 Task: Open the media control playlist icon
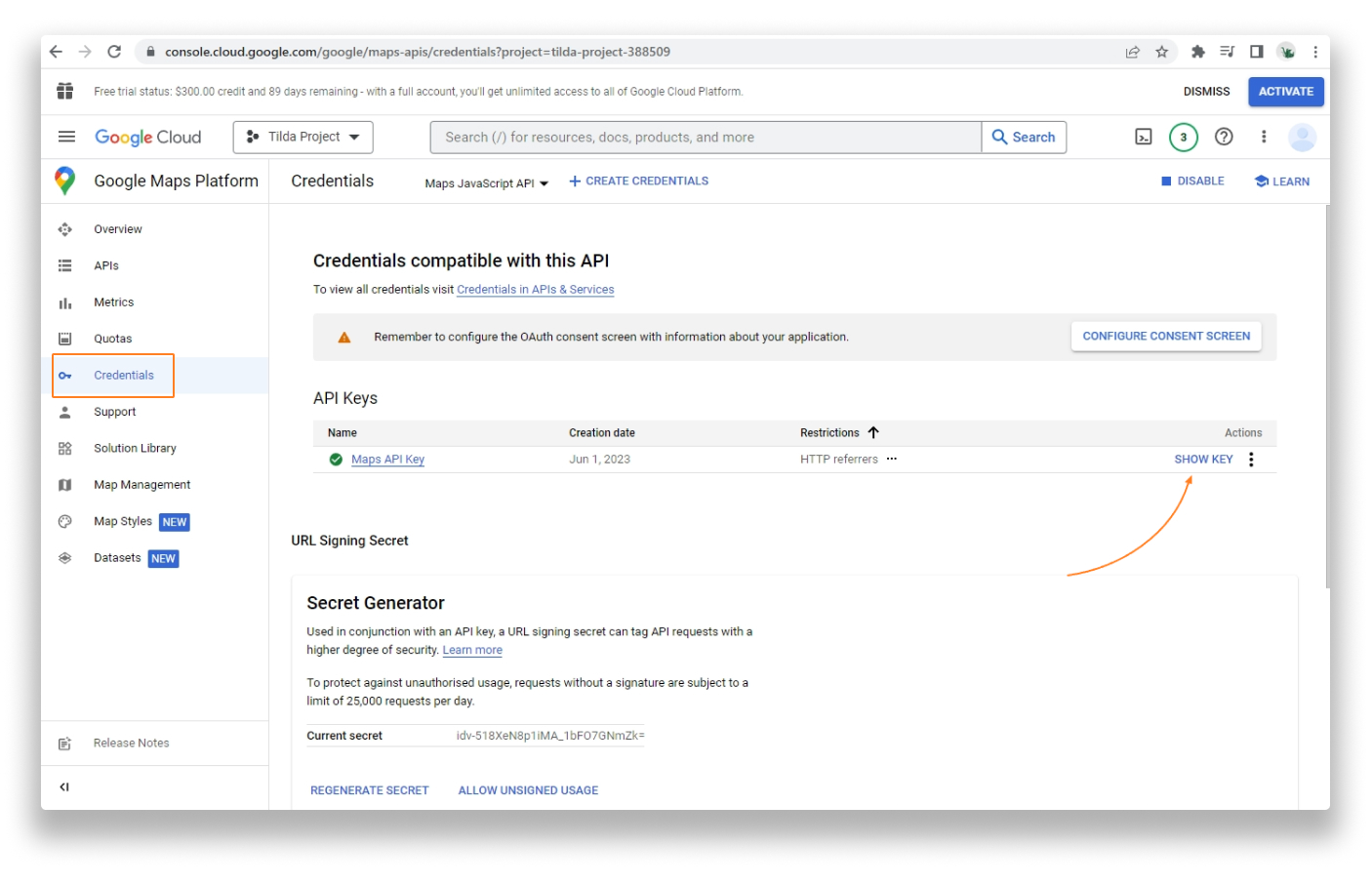click(x=1227, y=52)
